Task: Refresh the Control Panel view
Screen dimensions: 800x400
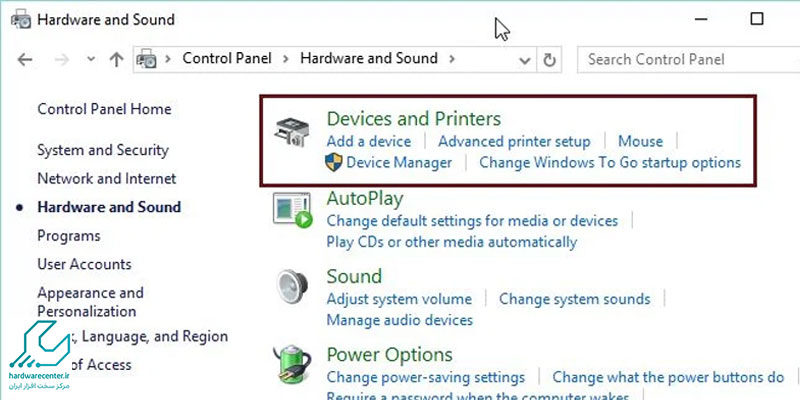Action: point(549,60)
